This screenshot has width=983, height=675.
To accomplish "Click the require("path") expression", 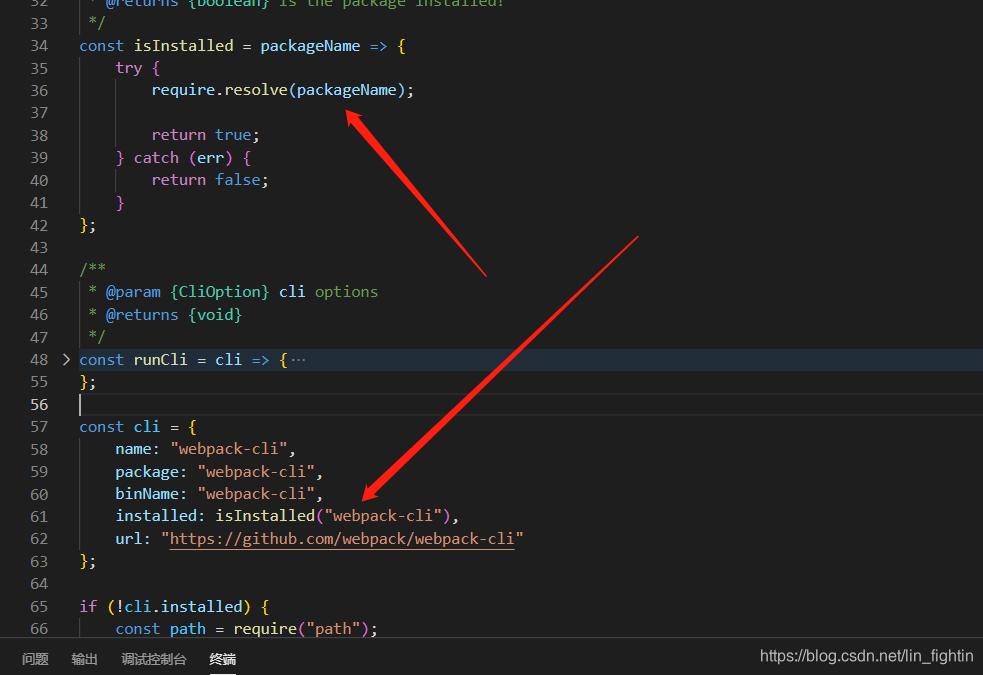I will point(301,629).
